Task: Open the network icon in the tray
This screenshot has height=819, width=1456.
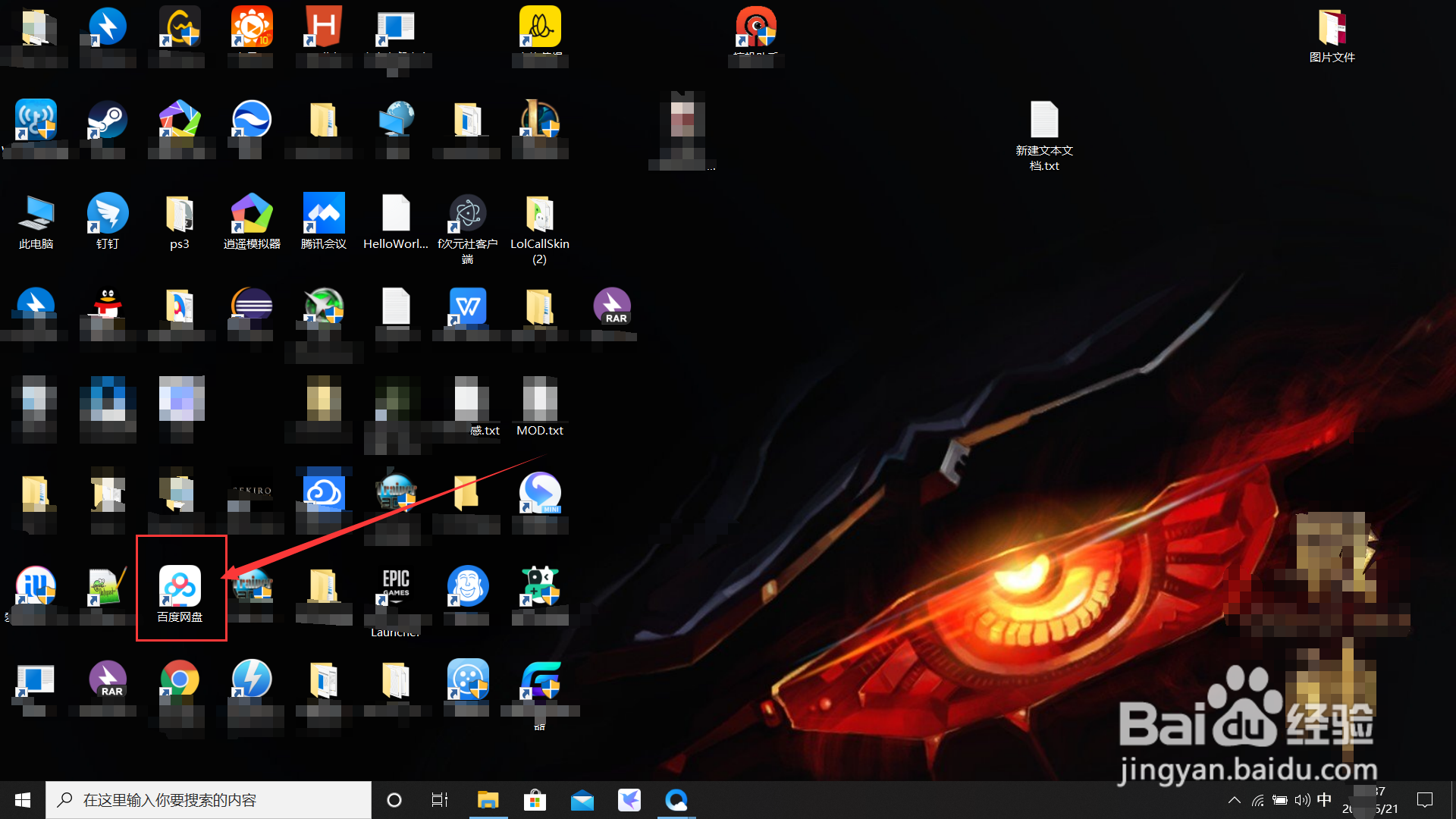Action: [1258, 800]
